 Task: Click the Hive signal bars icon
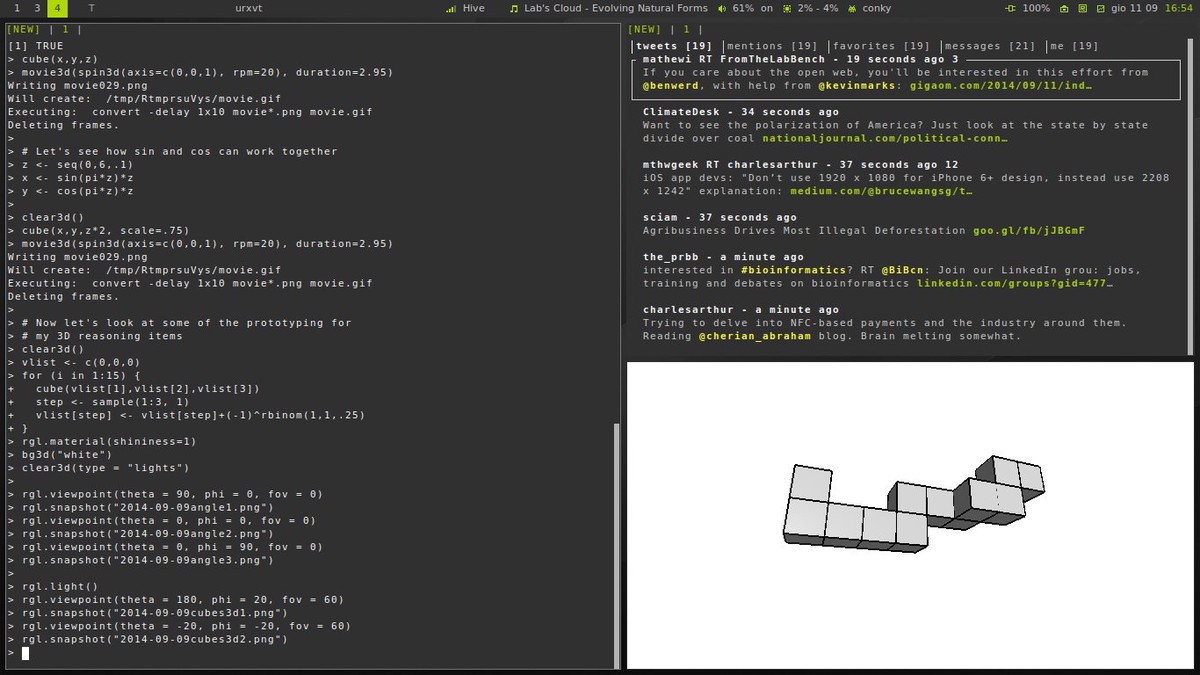point(450,8)
